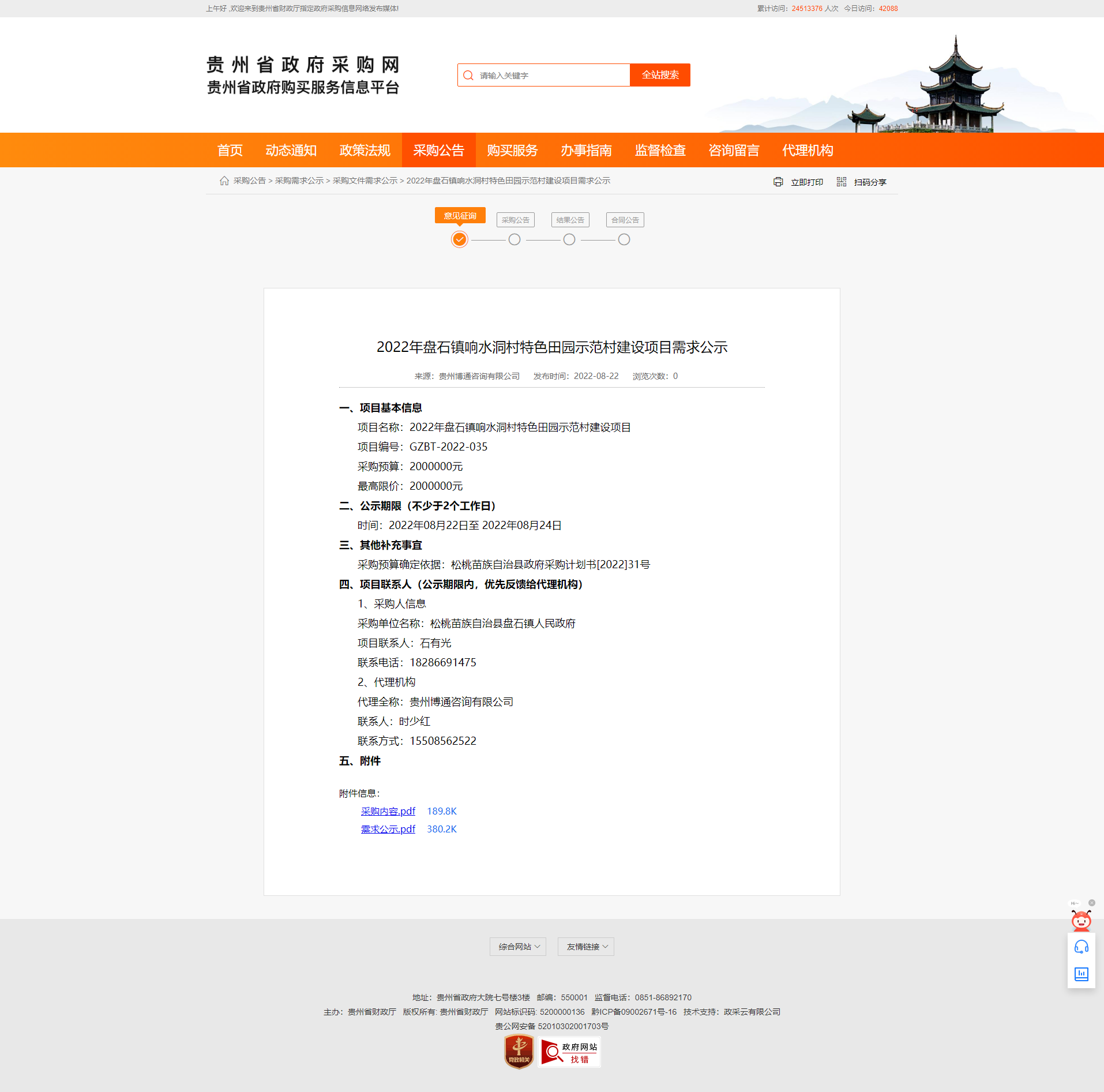The height and width of the screenshot is (1092, 1104).
Task: Open 咨询留言 menu item
Action: tap(734, 151)
